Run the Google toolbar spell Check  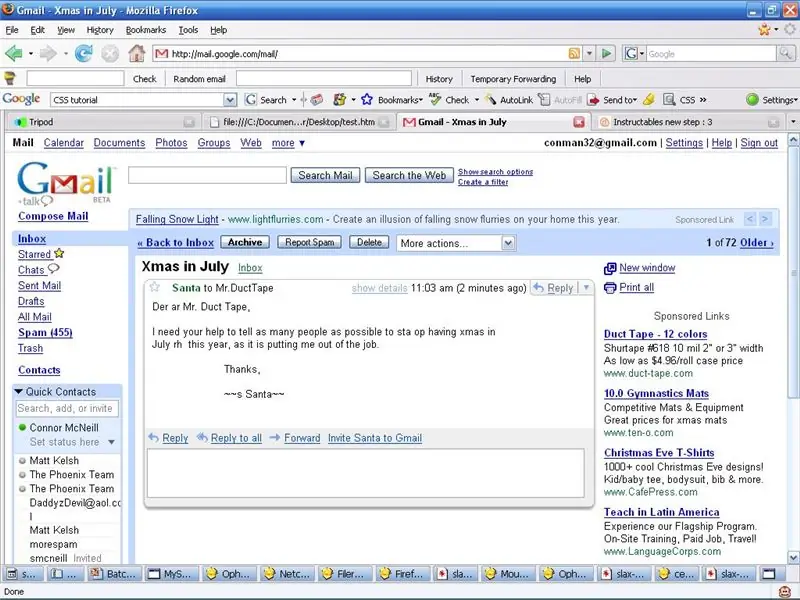click(x=449, y=99)
